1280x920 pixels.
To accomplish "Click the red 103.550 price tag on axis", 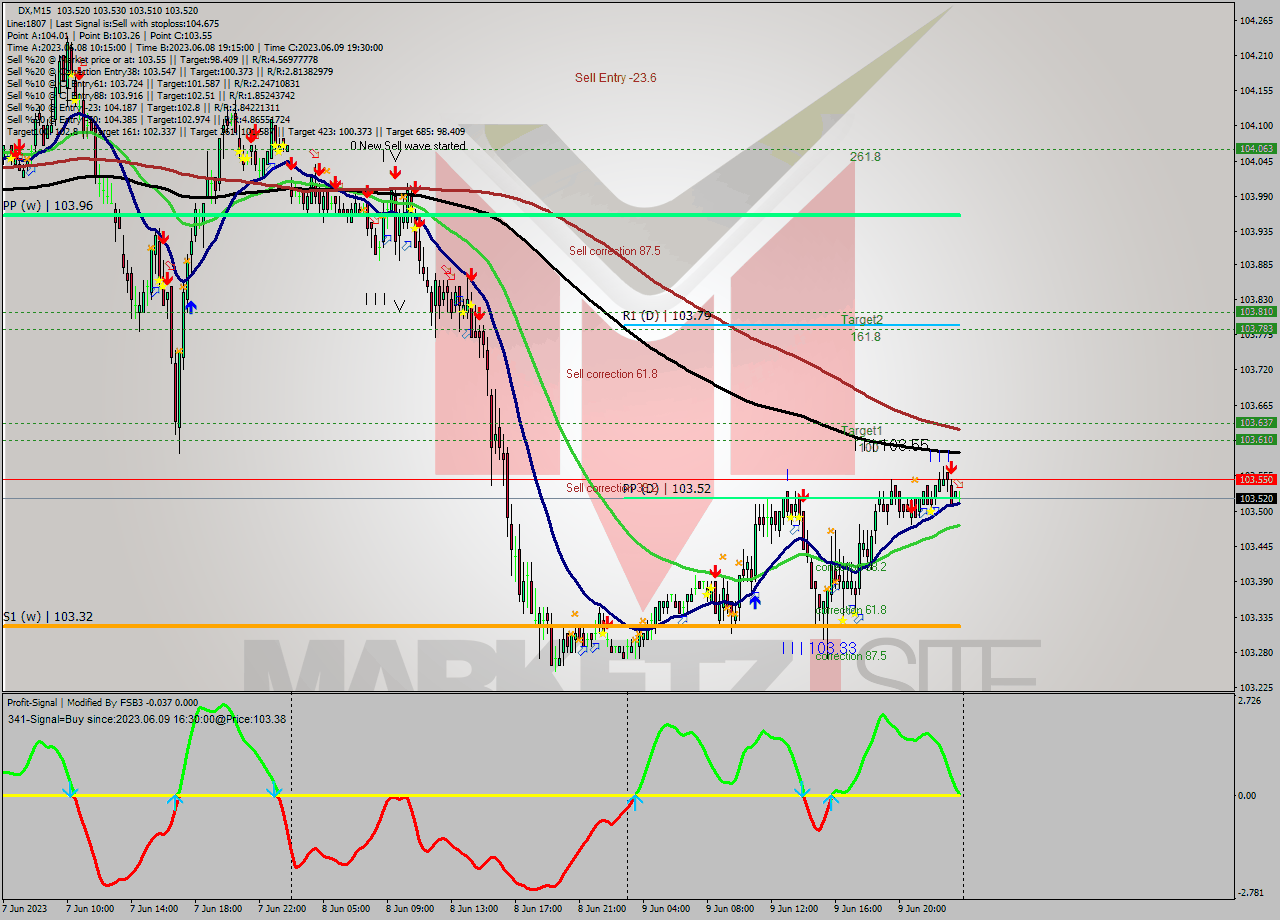I will coord(1256,479).
